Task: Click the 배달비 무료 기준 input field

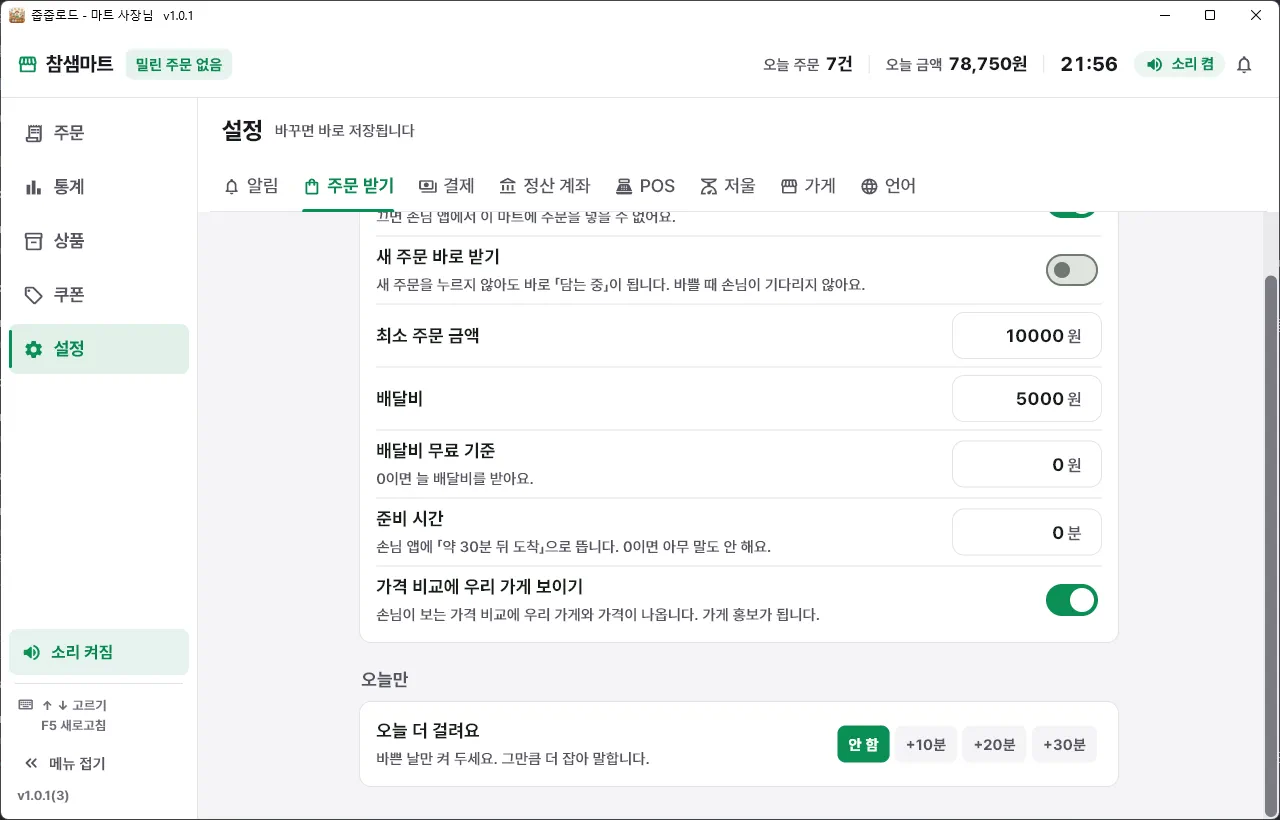Action: [x=1027, y=465]
